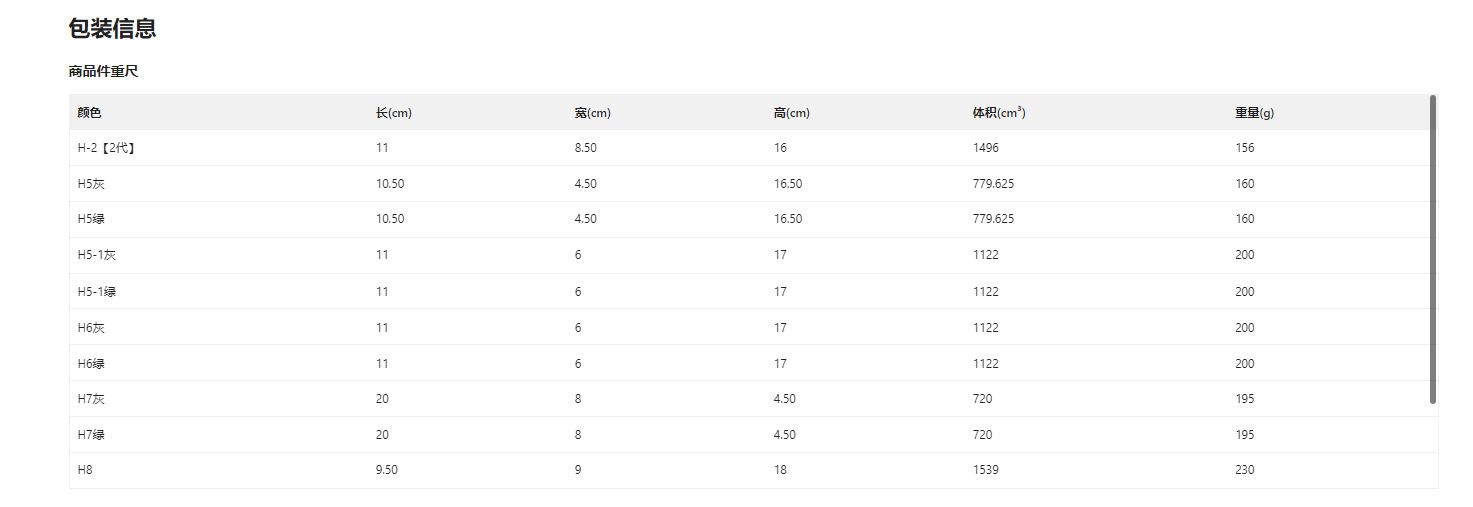Click the 包装信息 section heading
Image resolution: width=1473 pixels, height=507 pixels.
pyautogui.click(x=112, y=28)
